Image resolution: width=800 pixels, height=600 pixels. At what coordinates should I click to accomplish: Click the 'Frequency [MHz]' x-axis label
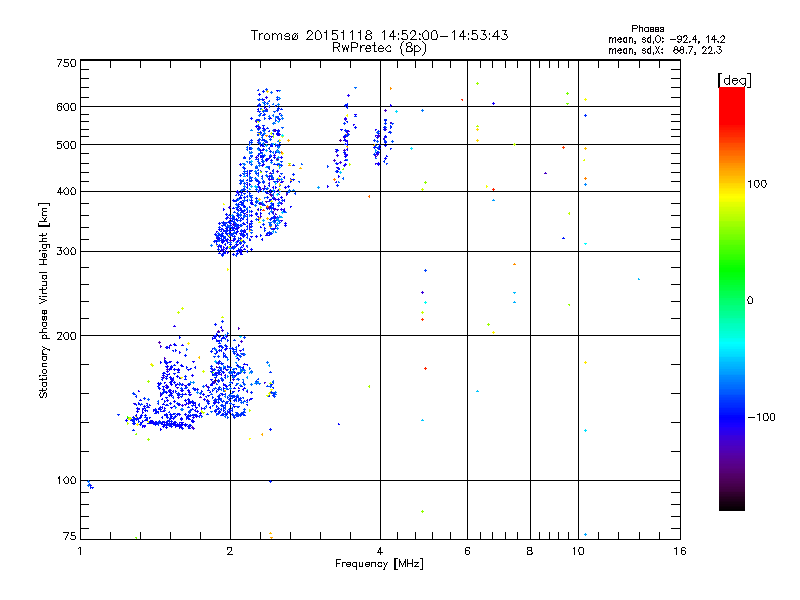(379, 564)
